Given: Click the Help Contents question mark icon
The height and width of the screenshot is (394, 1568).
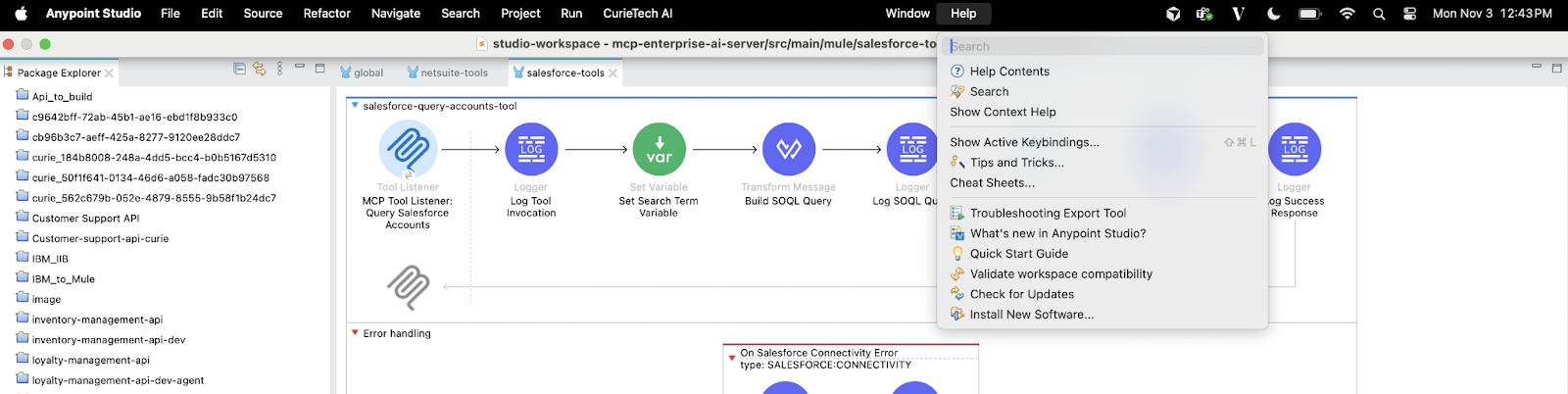Looking at the screenshot, I should pos(957,72).
